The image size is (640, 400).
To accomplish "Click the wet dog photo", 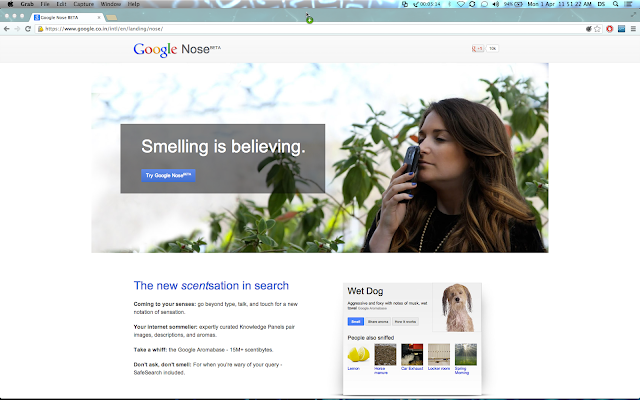I will coord(457,307).
